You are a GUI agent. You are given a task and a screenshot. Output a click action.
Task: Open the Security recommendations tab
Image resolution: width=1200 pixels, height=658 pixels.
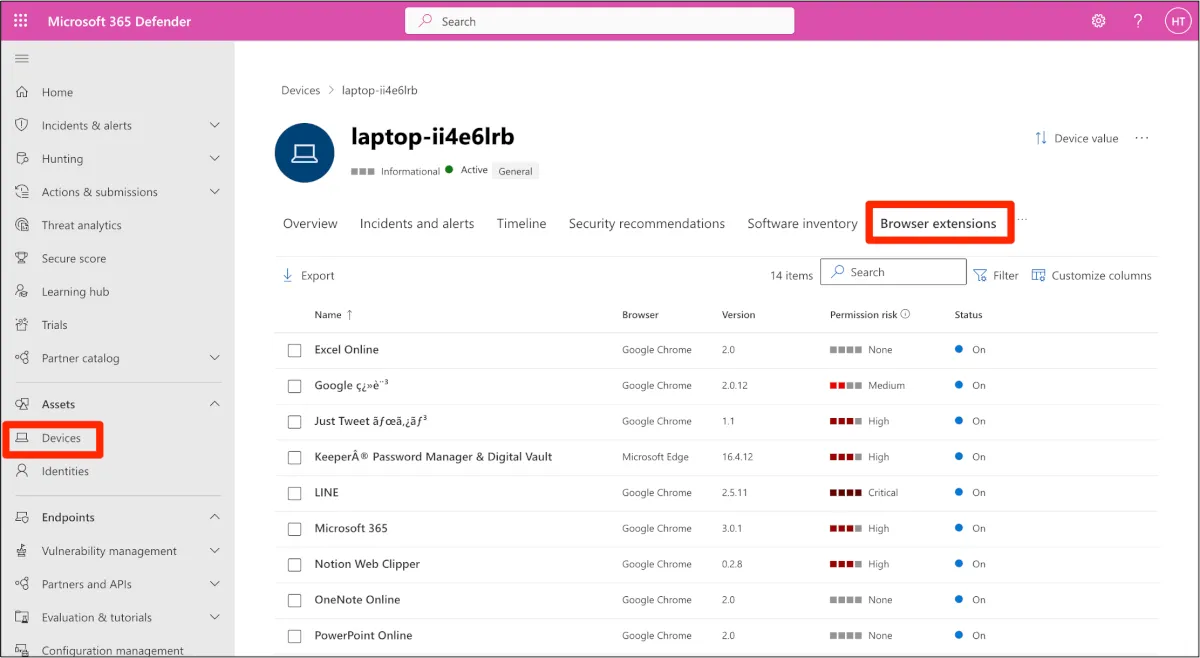coord(646,223)
